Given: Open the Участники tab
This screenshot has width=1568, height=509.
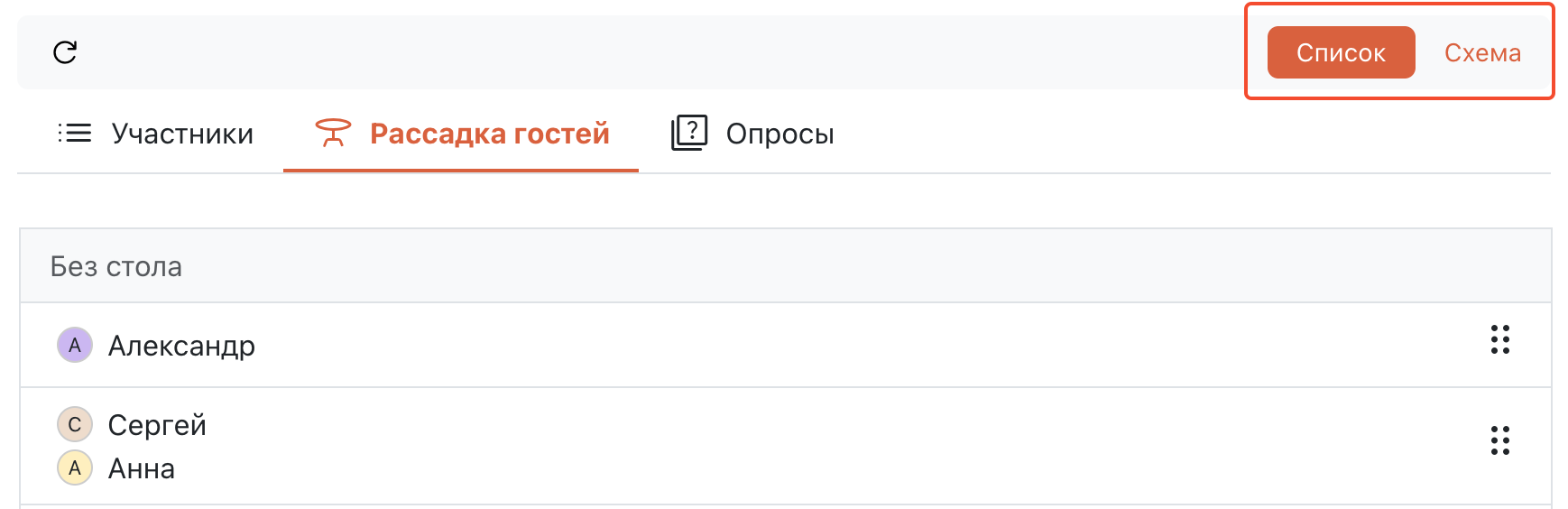Looking at the screenshot, I should pyautogui.click(x=182, y=134).
